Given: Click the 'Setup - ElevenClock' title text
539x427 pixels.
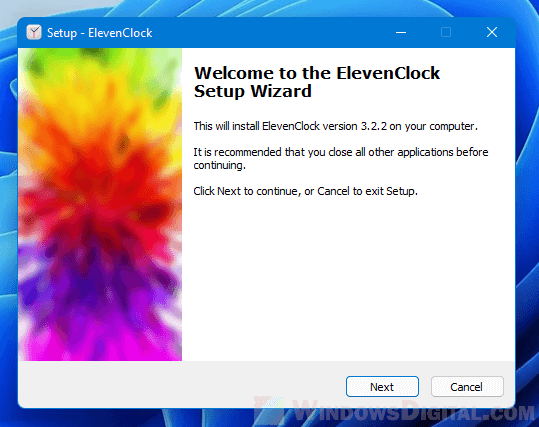Looking at the screenshot, I should click(100, 33).
